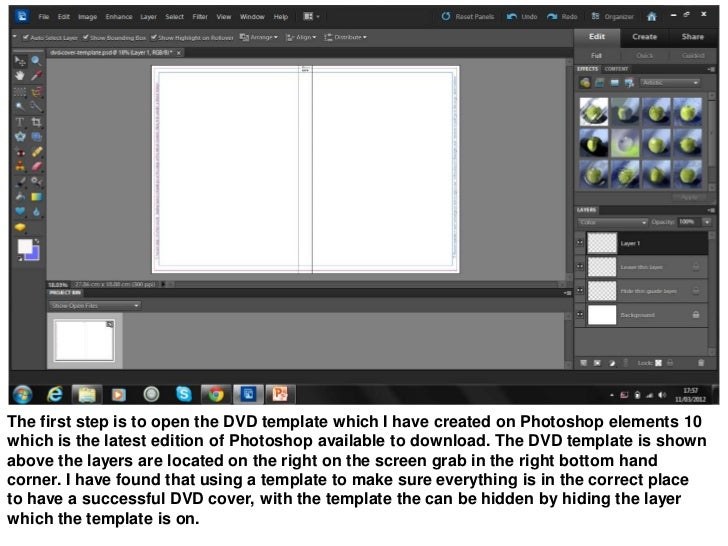Select the Magnetic Lasso tool

click(36, 91)
